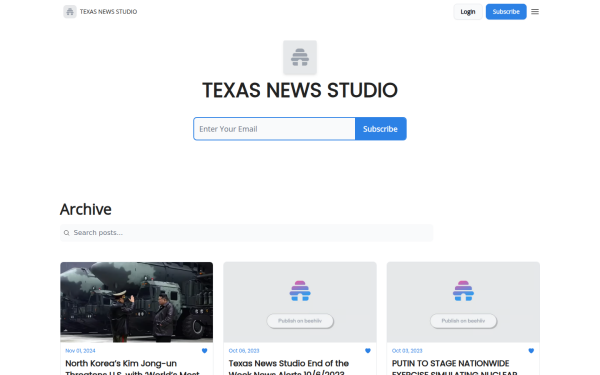Like the Putin nationwide exercise post

[531, 351]
